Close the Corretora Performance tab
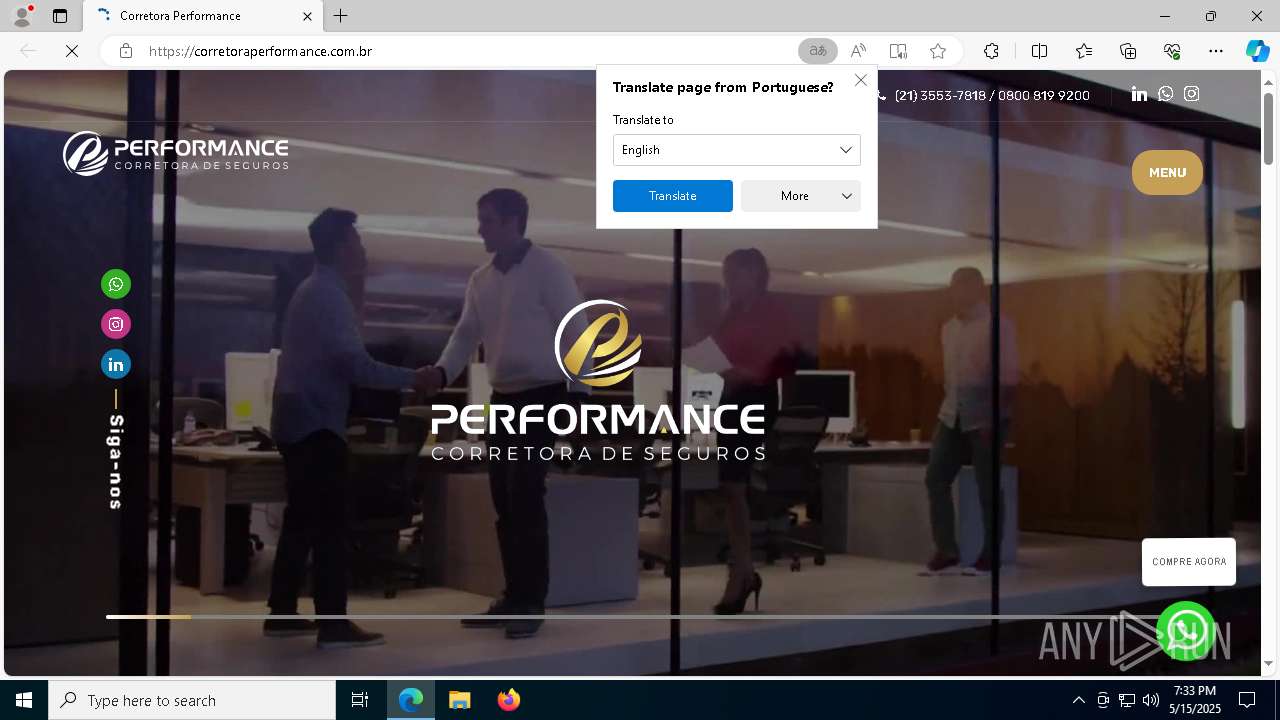 (x=307, y=16)
